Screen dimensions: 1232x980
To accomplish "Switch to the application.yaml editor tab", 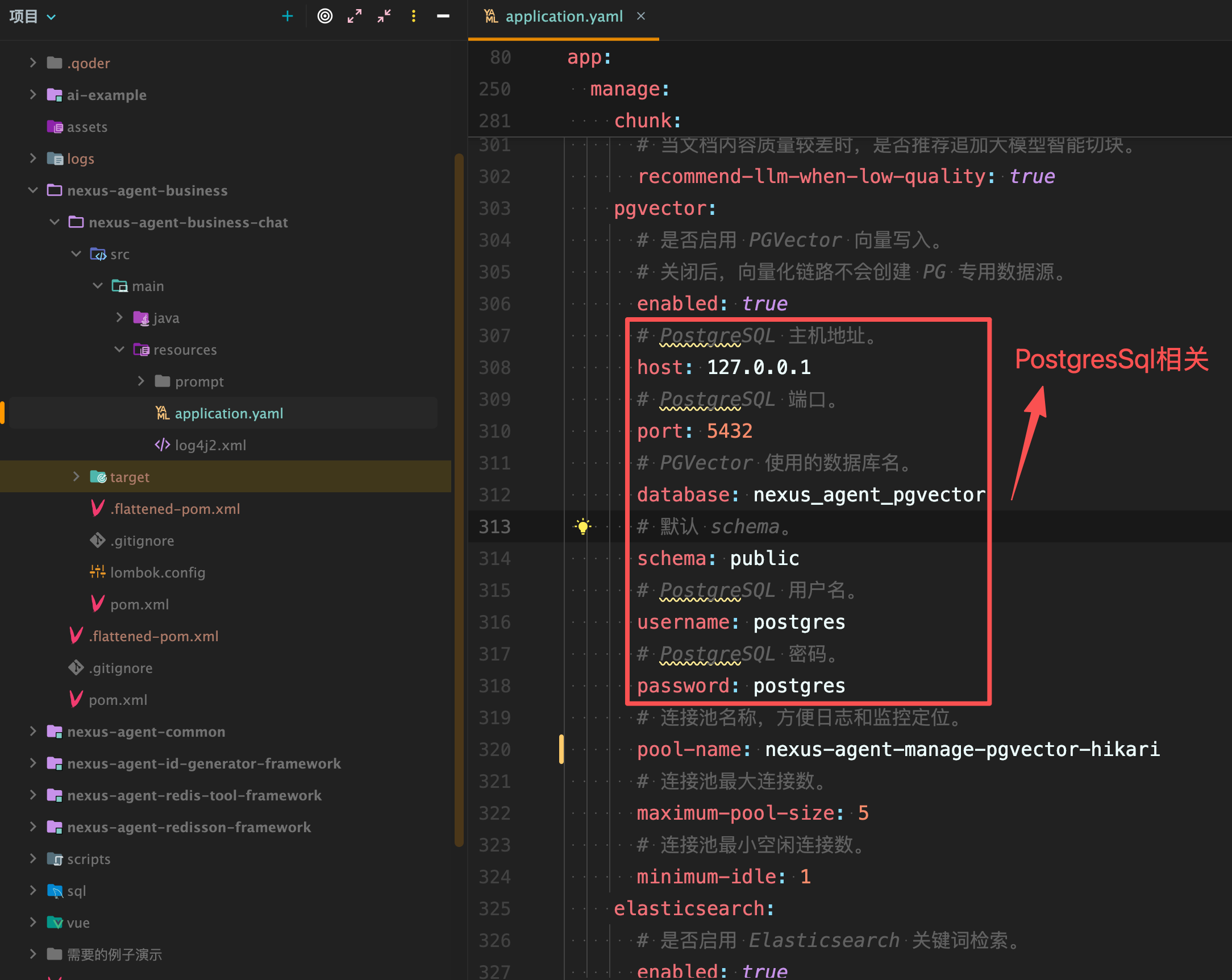I will (563, 16).
